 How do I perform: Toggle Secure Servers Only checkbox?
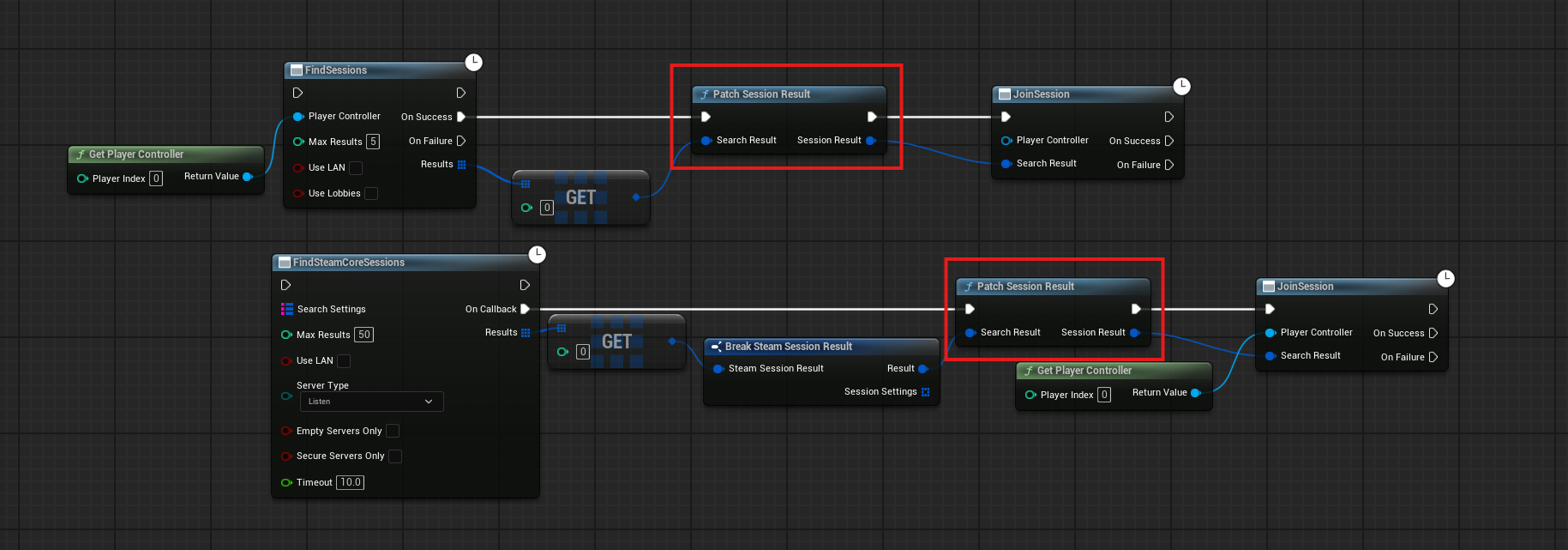point(395,456)
